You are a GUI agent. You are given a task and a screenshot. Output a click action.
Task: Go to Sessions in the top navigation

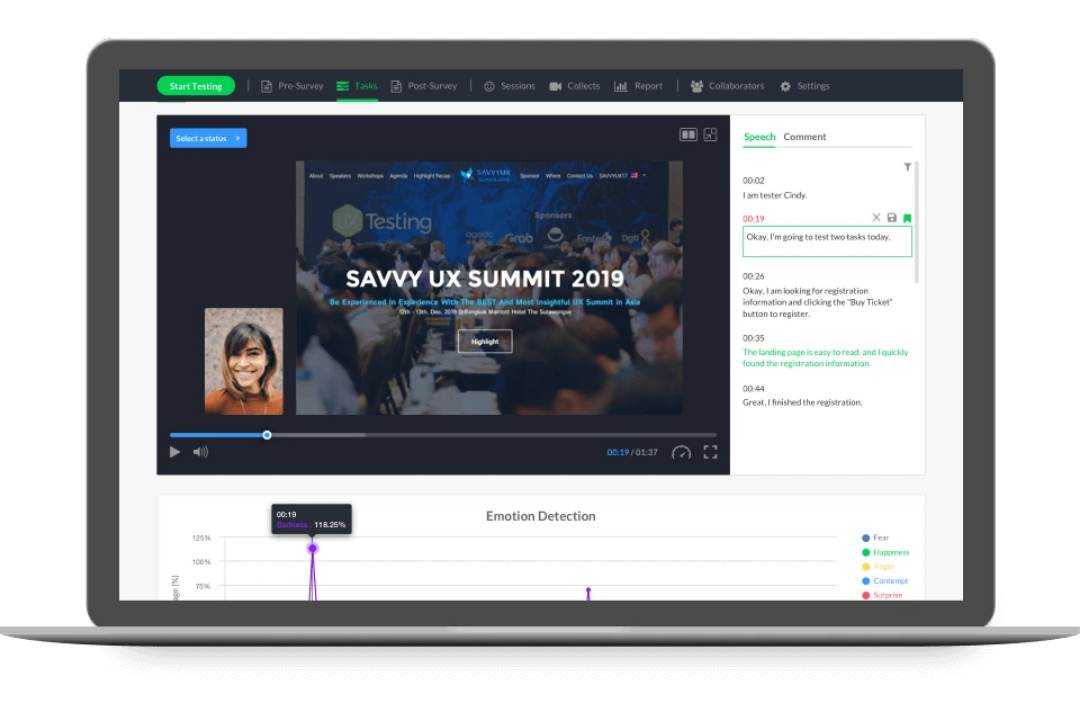[510, 86]
